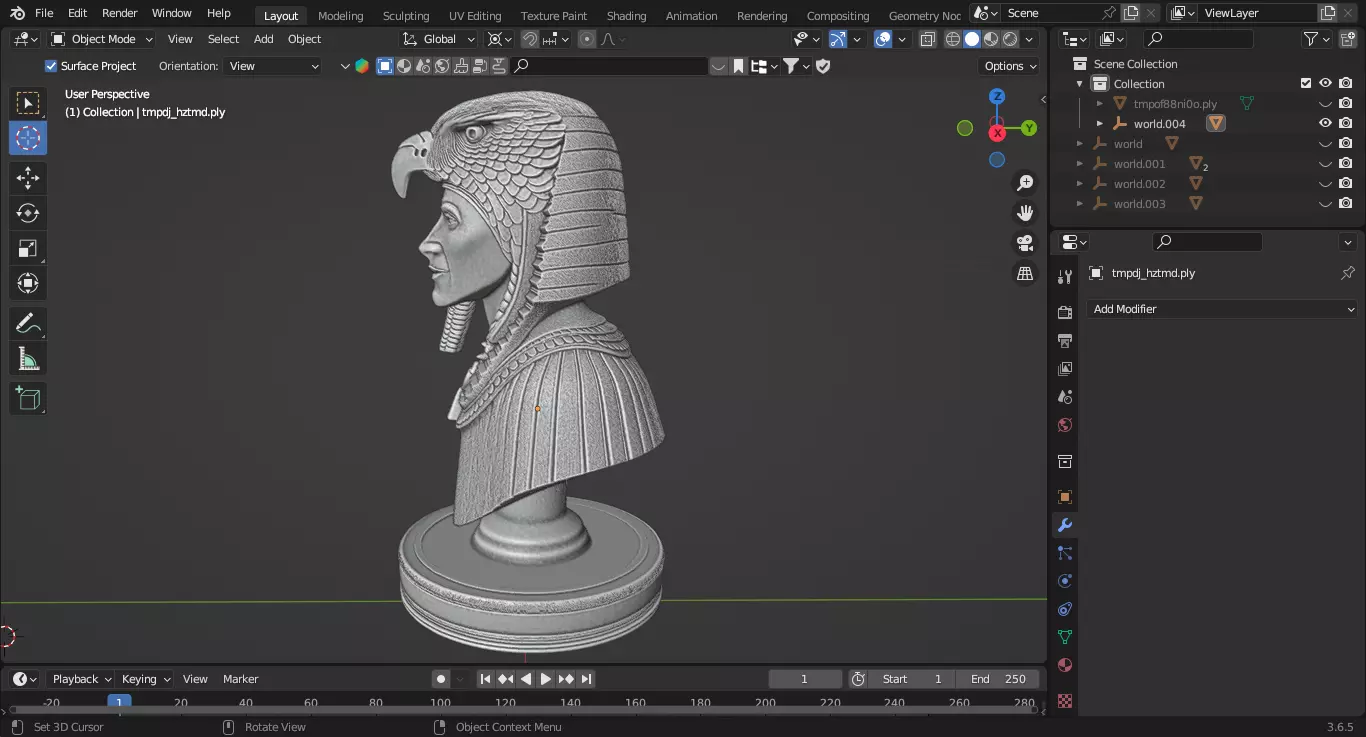Expand the world.004 outliner item

click(1100, 124)
